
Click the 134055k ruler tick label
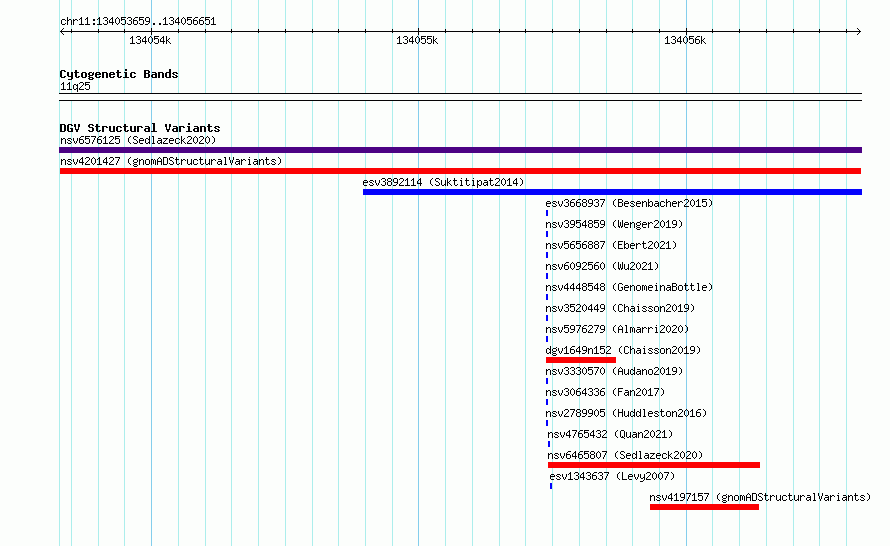417,40
